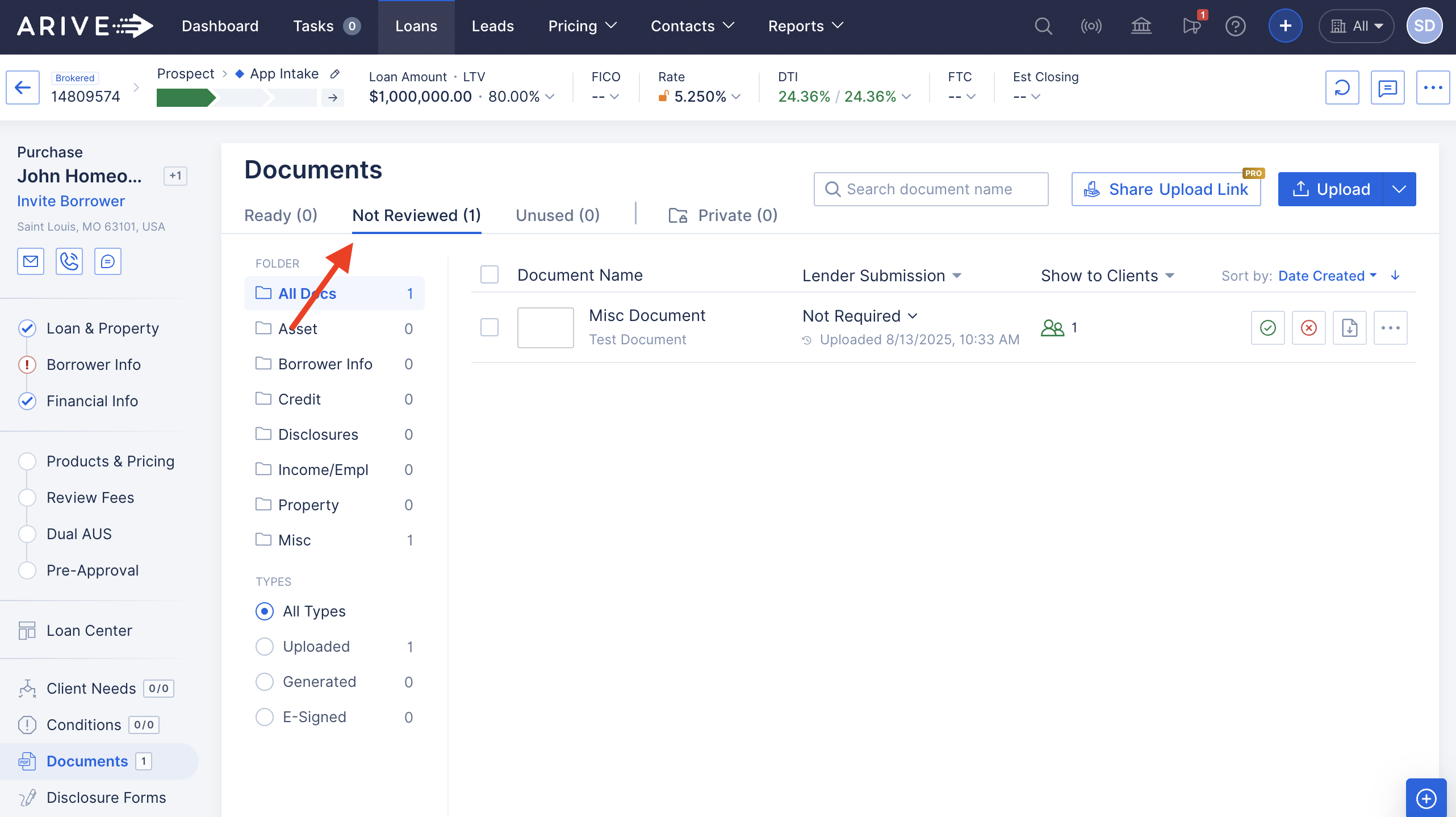Select the Uploaded type radio button
The image size is (1456, 817).
tap(265, 647)
